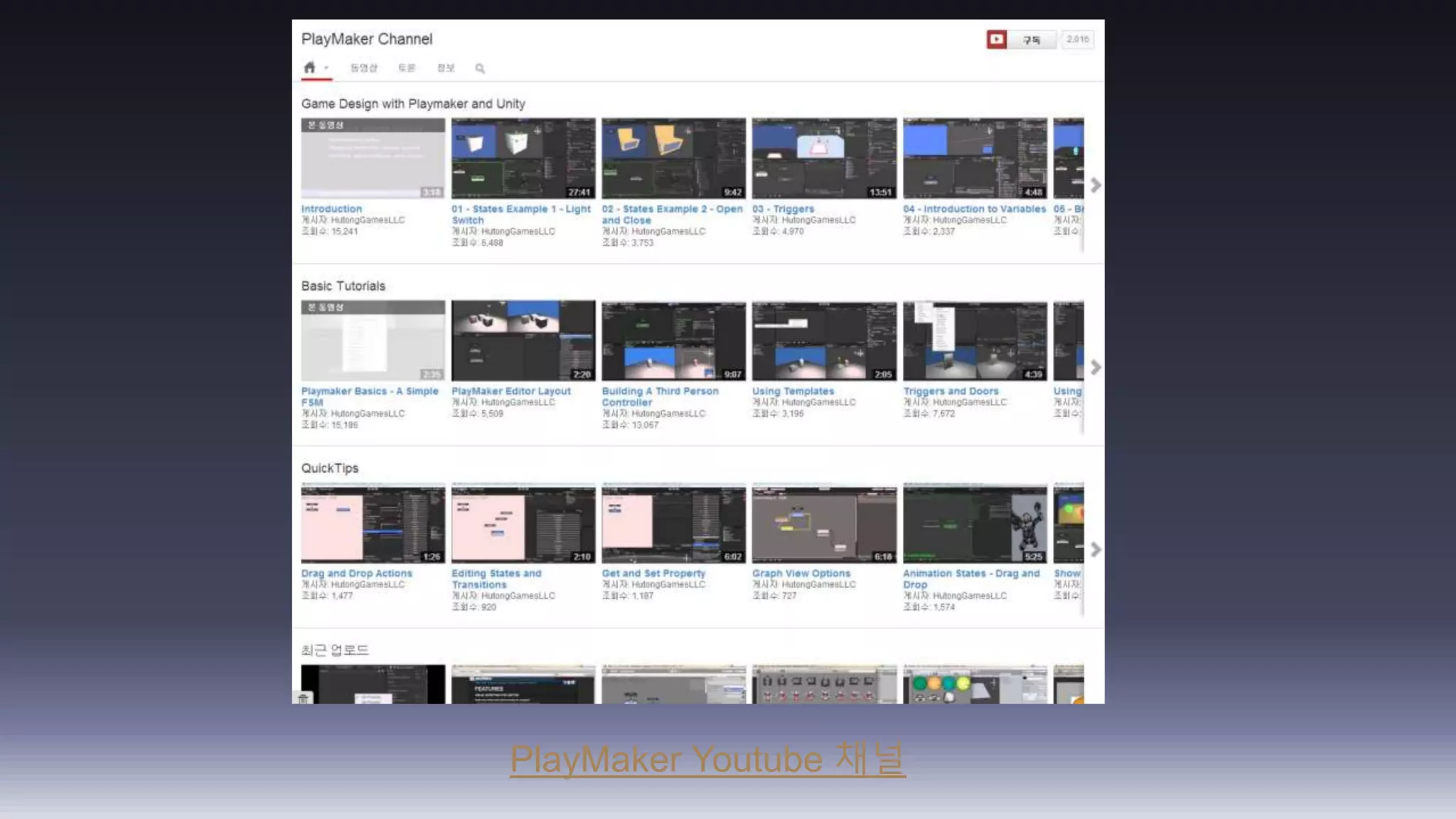This screenshot has height=819, width=1456.
Task: Click HutongGamesLLC uploader under Using Templates
Action: (819, 402)
